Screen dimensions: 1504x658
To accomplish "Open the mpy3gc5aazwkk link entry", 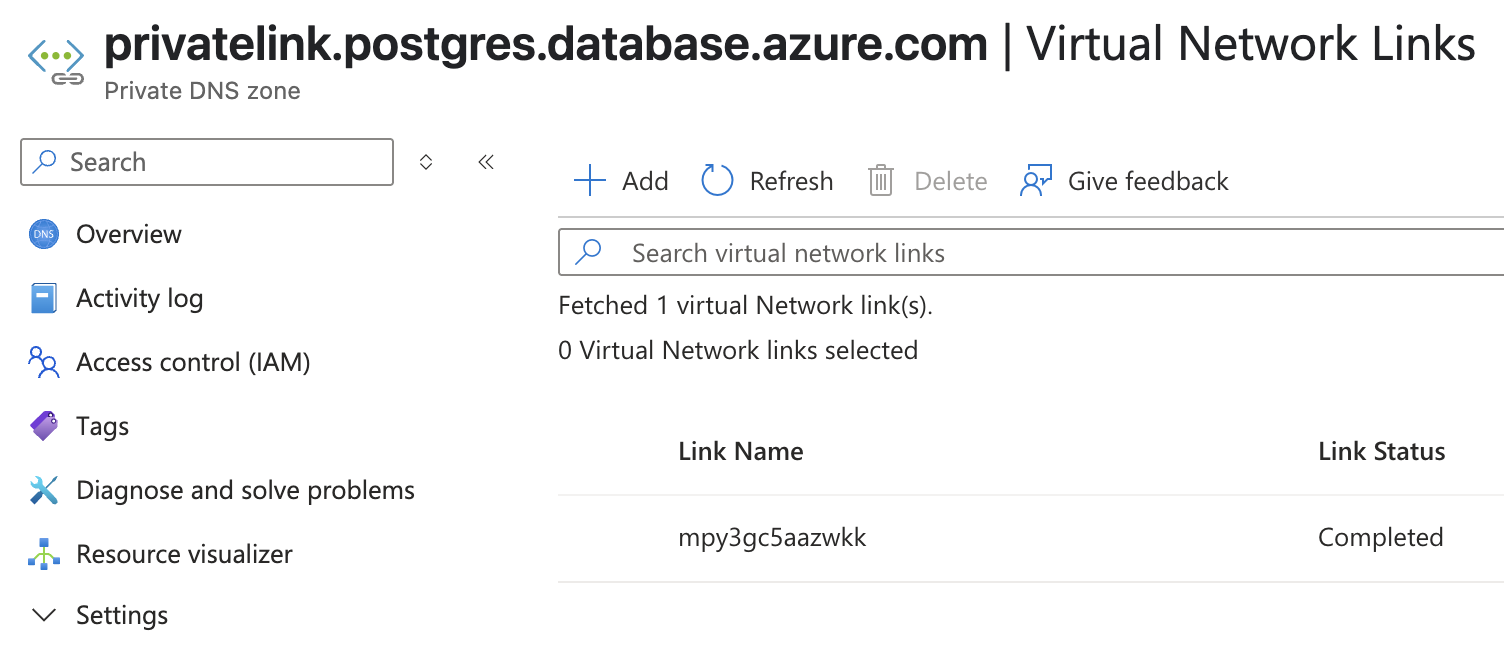I will point(772,538).
